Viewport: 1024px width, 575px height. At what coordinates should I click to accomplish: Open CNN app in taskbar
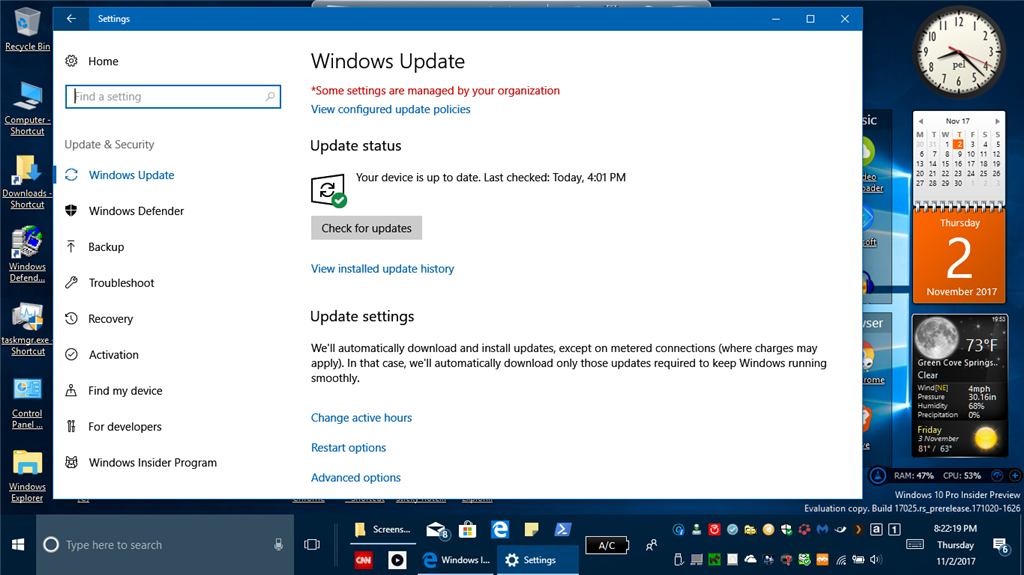point(363,560)
